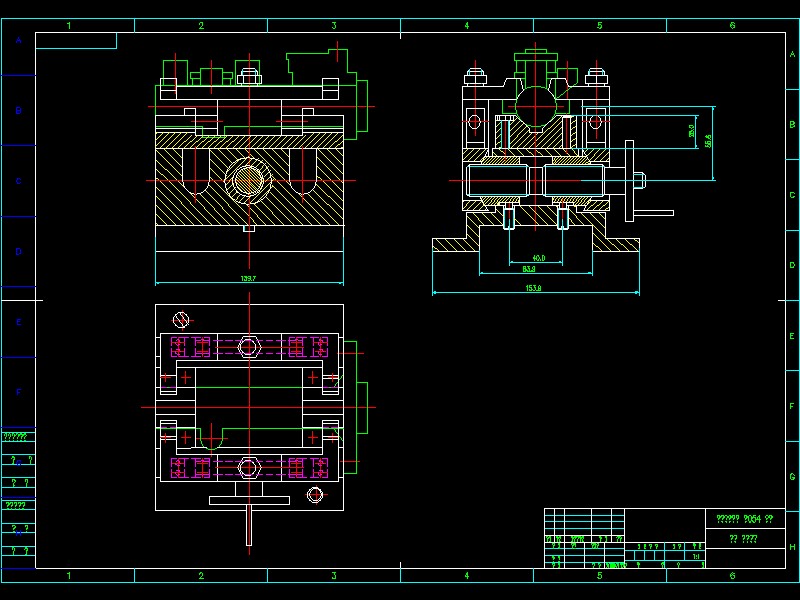
Task: Click zone letter F on left border
Action: [19, 392]
